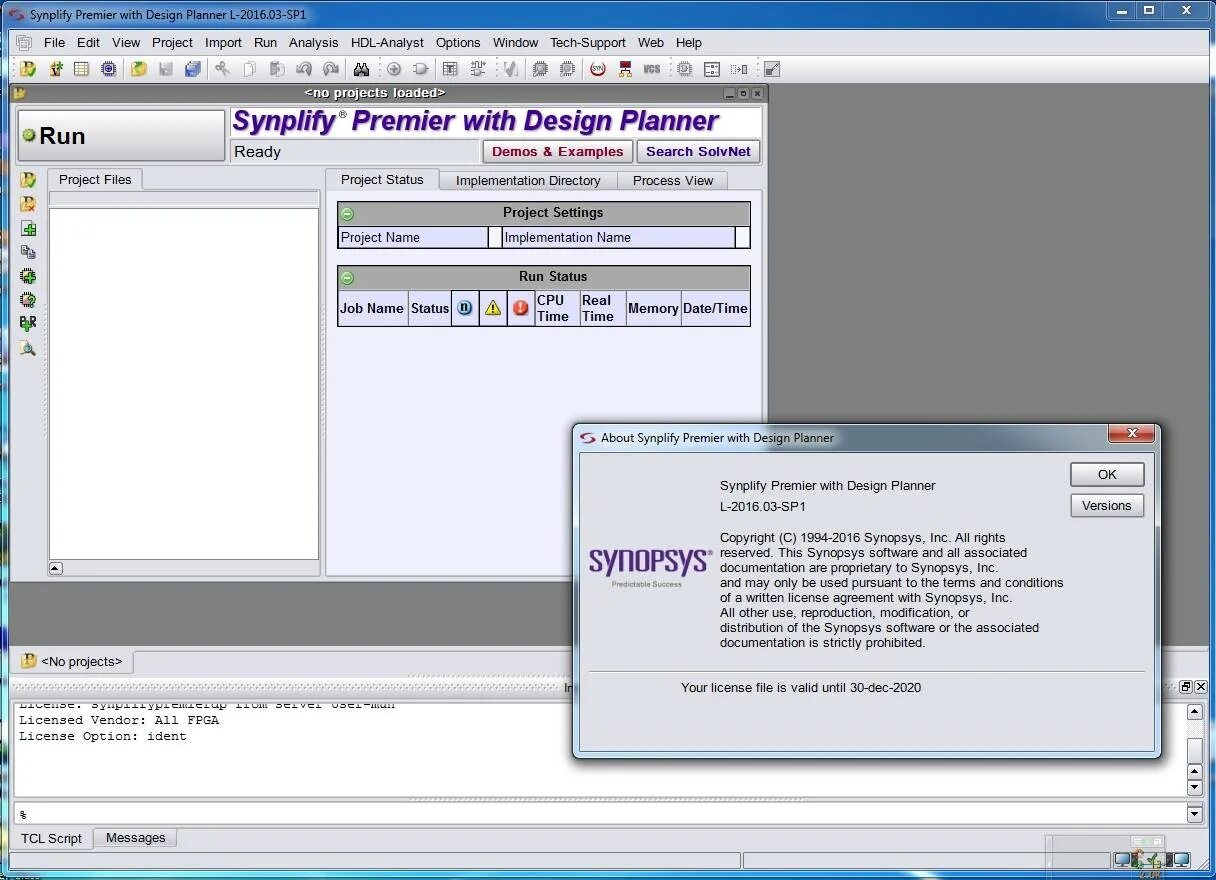Click the checkmark sheet icon ending the toolbar
Viewport: 1216px width, 880px height.
(x=771, y=69)
